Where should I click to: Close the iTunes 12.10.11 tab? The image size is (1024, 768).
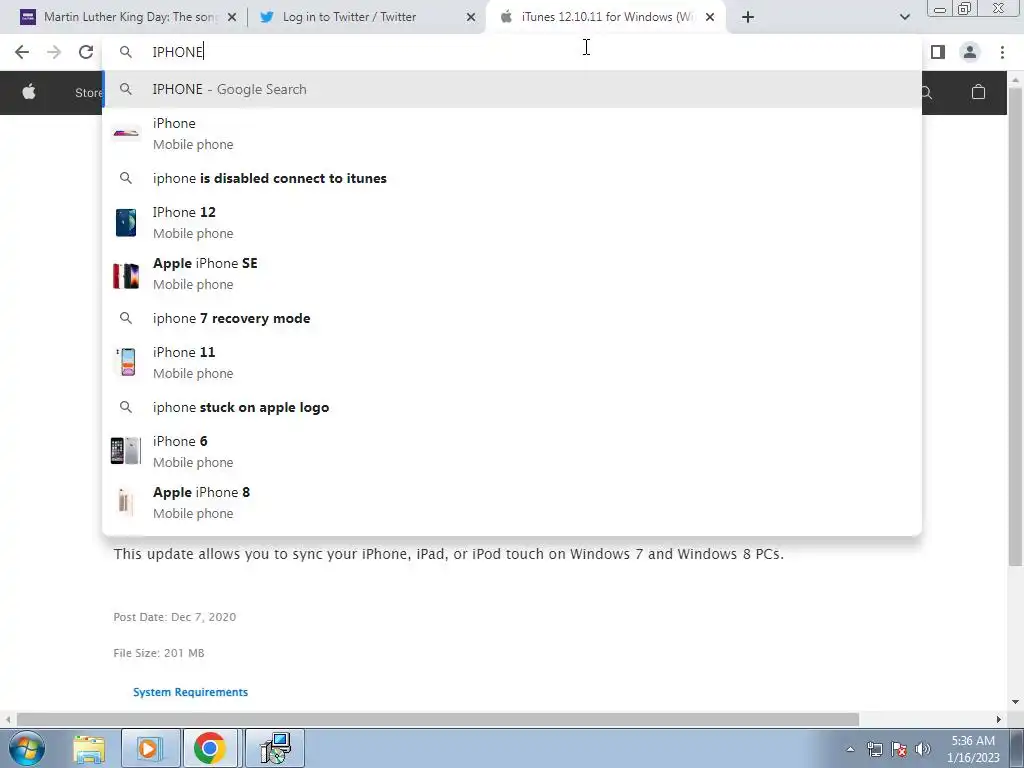point(710,17)
